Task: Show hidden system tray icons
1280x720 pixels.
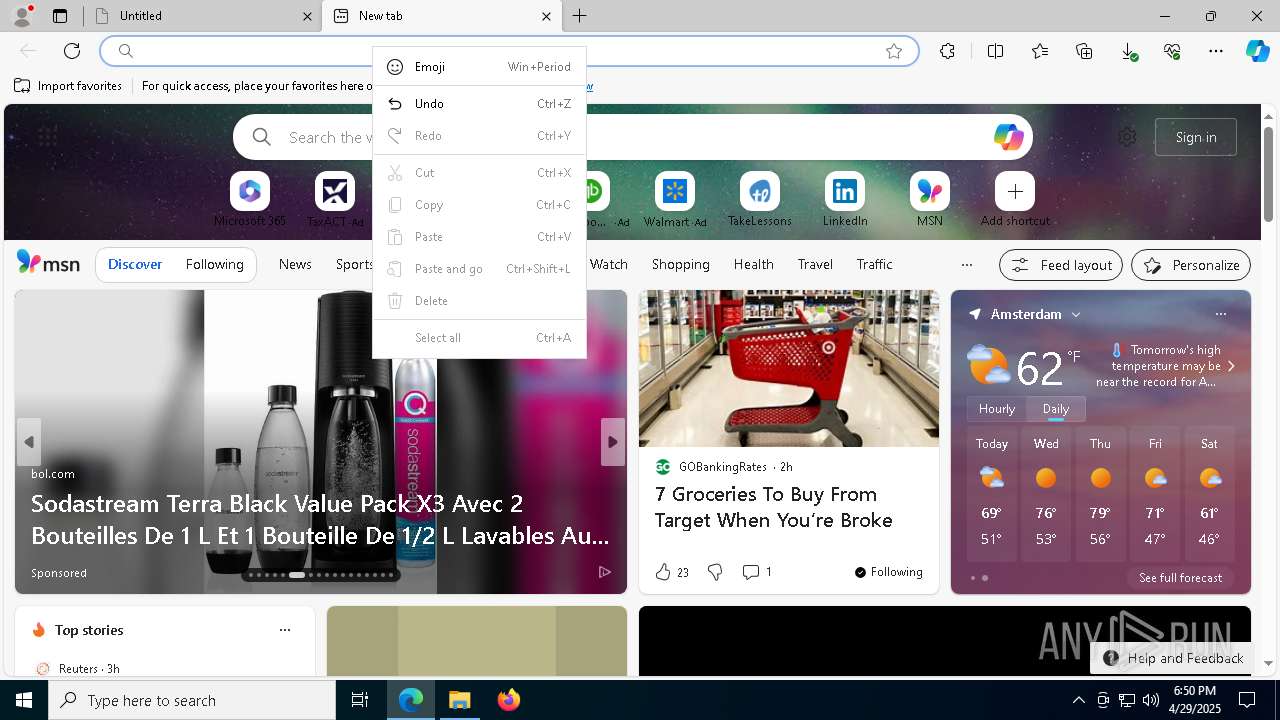Action: [1078, 700]
